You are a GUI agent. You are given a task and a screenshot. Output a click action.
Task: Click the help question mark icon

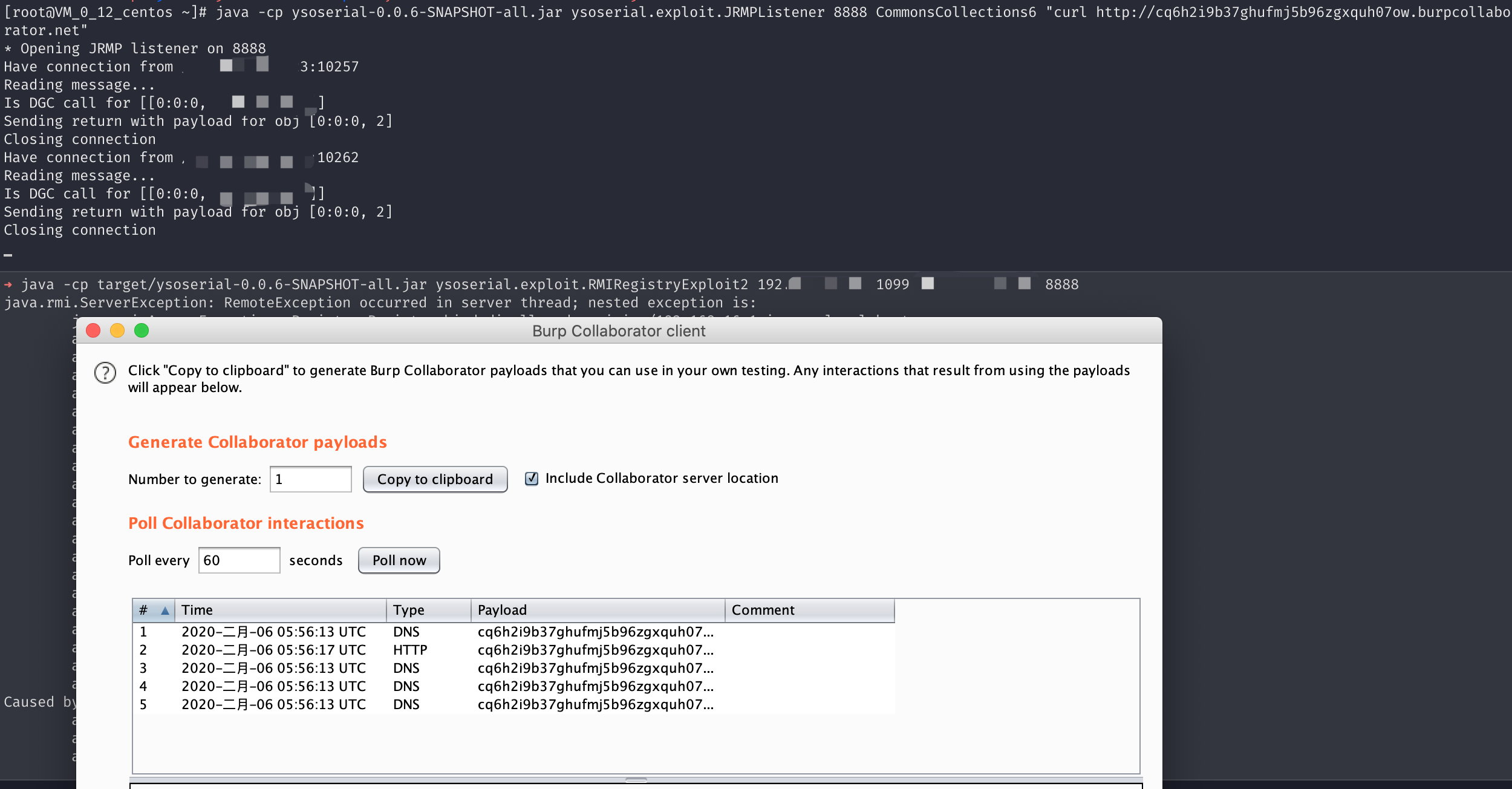[105, 373]
